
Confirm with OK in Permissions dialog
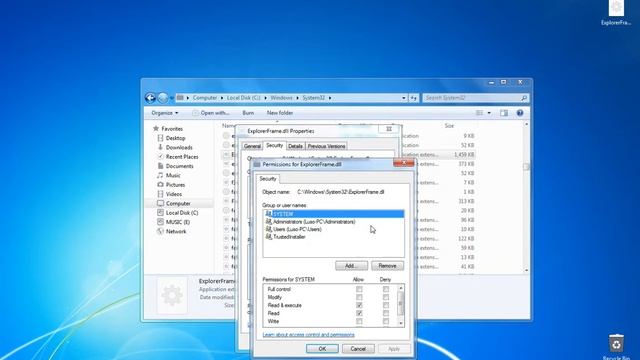click(322, 349)
